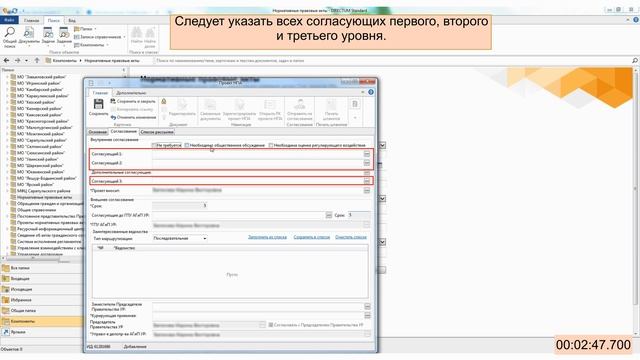Switch to Основная tab in dialog

tap(98, 132)
